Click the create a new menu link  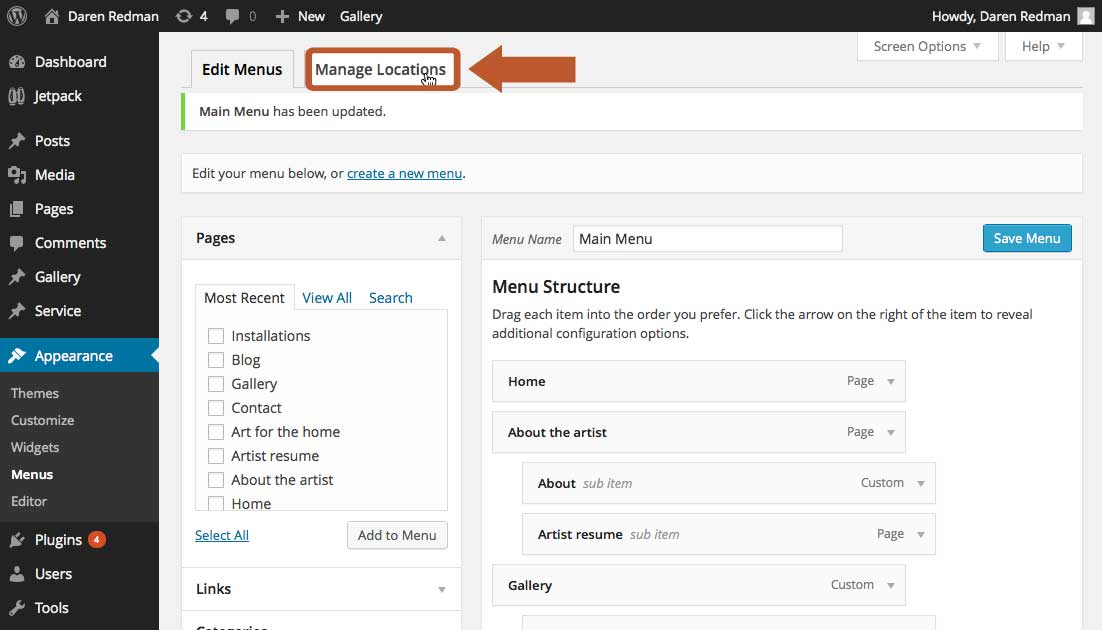(404, 174)
